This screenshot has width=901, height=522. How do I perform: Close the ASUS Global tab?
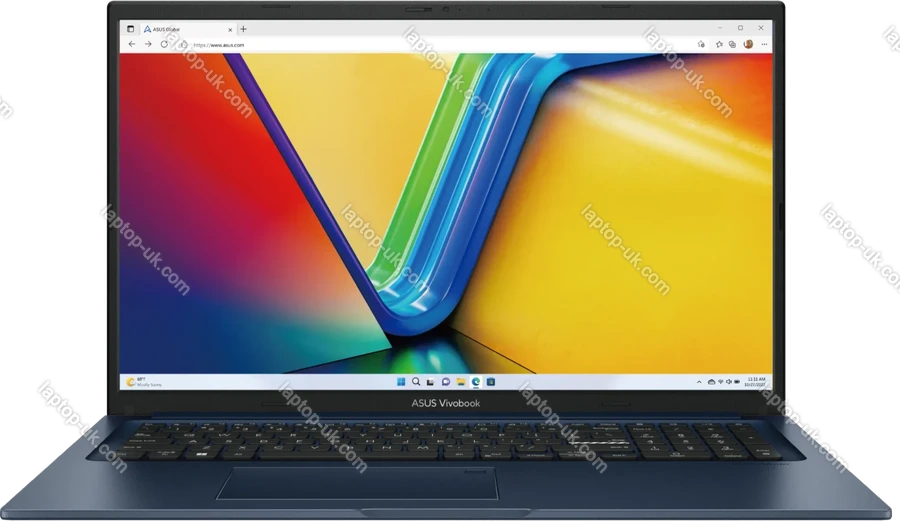(230, 29)
